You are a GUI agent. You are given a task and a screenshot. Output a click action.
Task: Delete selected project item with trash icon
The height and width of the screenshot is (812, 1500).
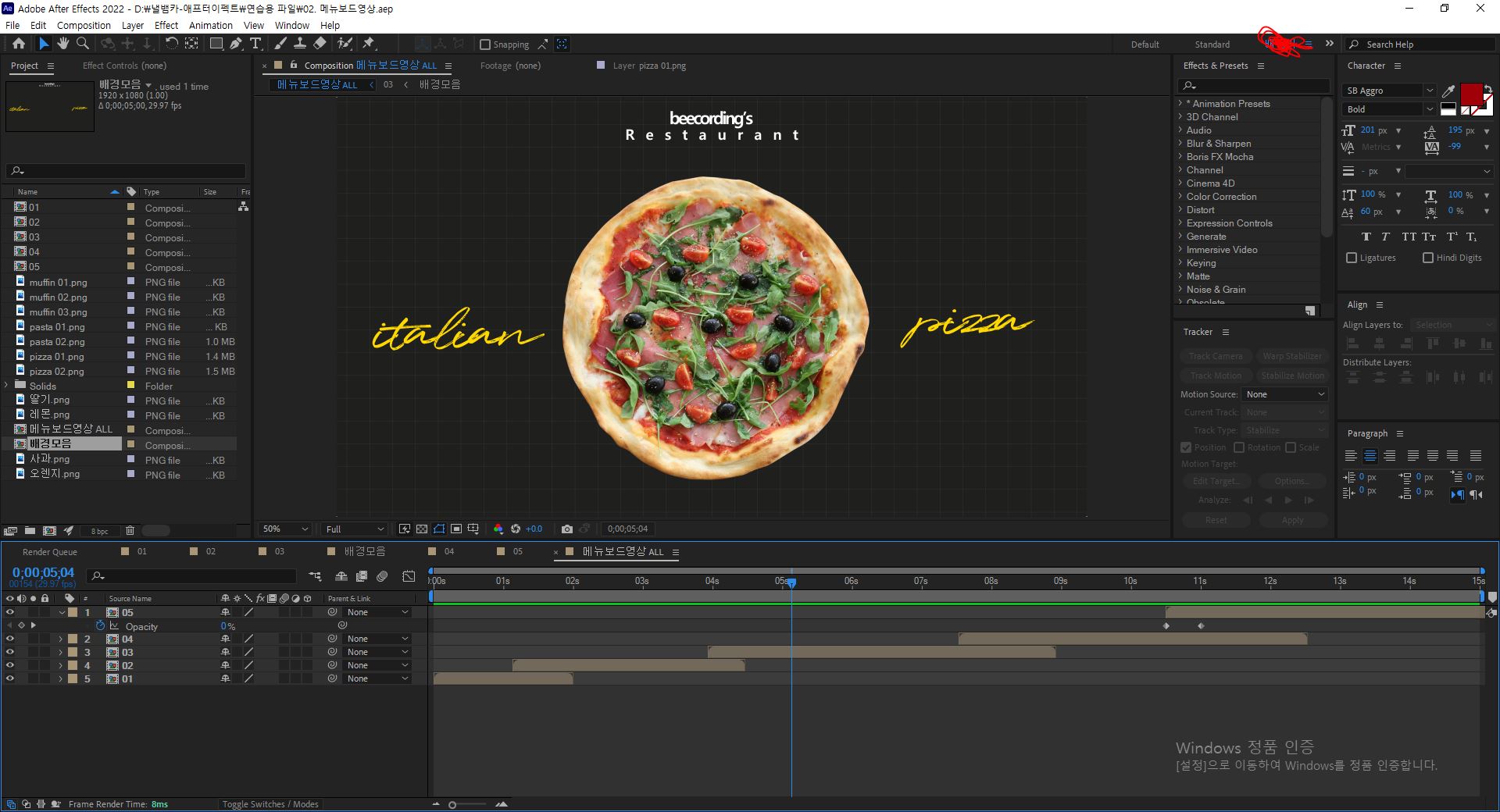coord(130,531)
